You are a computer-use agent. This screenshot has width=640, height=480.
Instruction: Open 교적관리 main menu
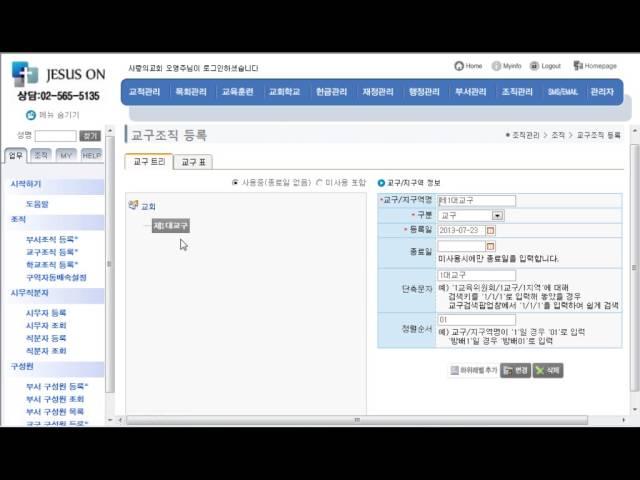144,92
